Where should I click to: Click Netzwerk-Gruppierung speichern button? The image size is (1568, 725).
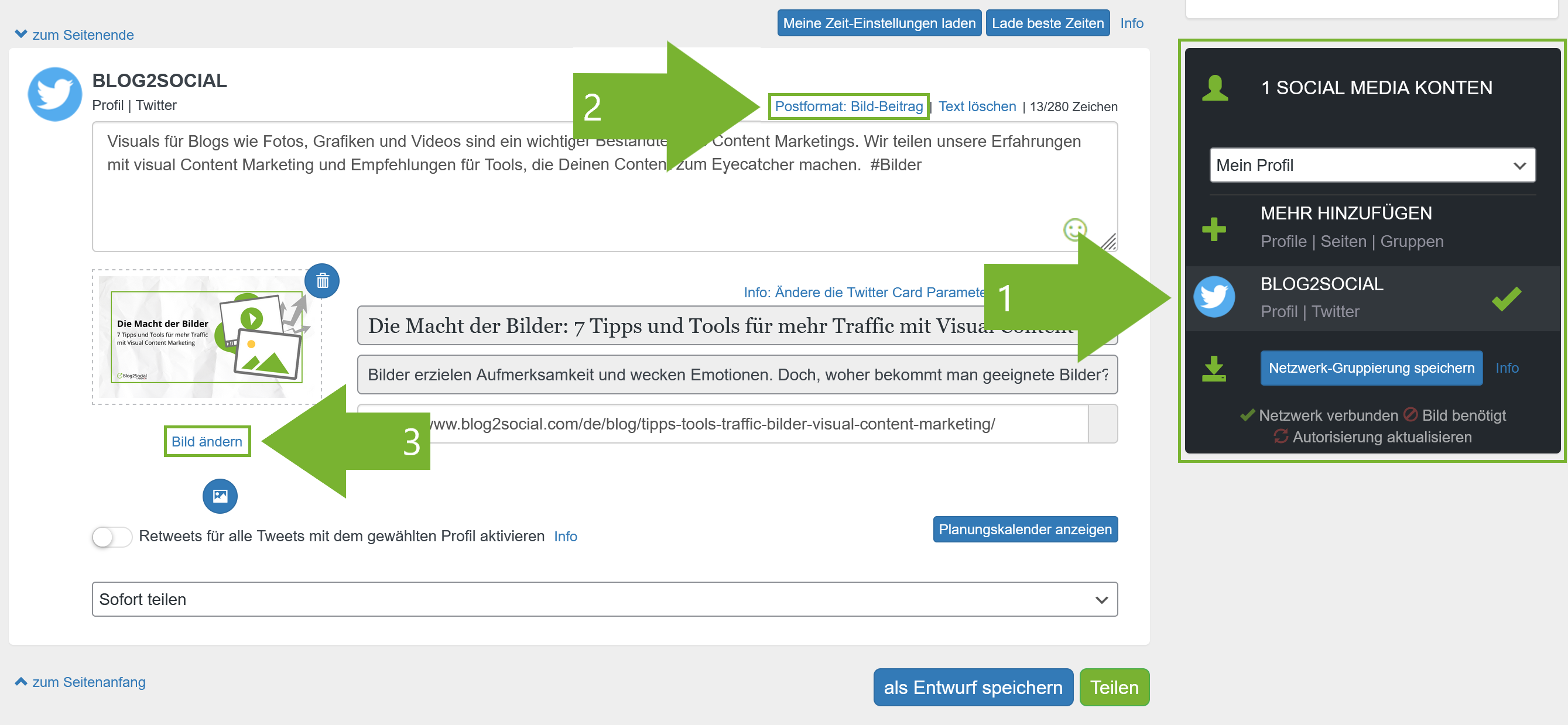click(x=1371, y=367)
